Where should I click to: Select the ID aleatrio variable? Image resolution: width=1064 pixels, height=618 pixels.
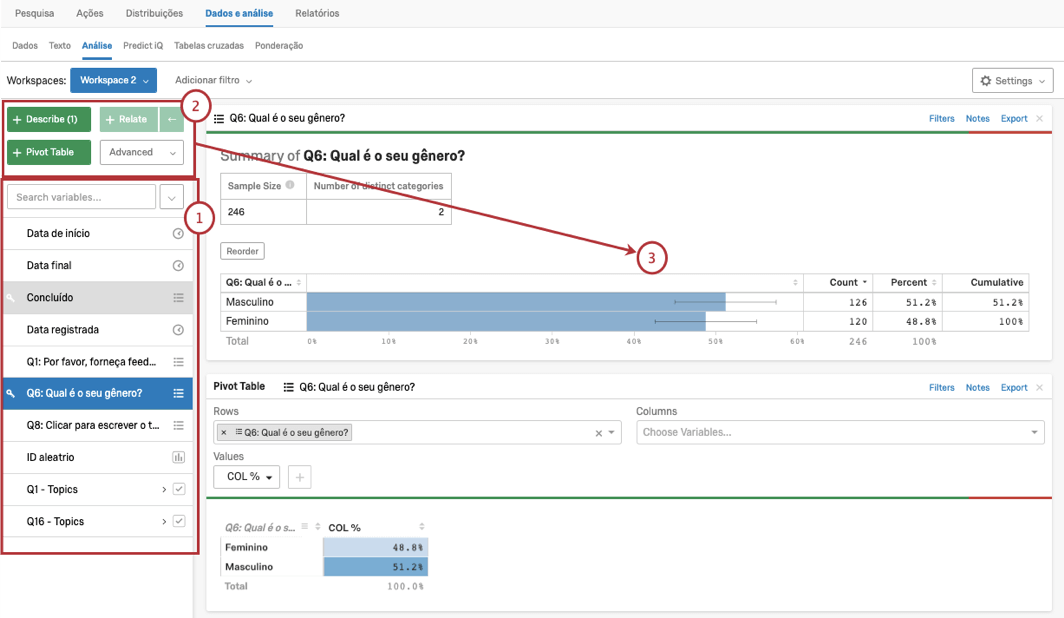click(x=98, y=457)
